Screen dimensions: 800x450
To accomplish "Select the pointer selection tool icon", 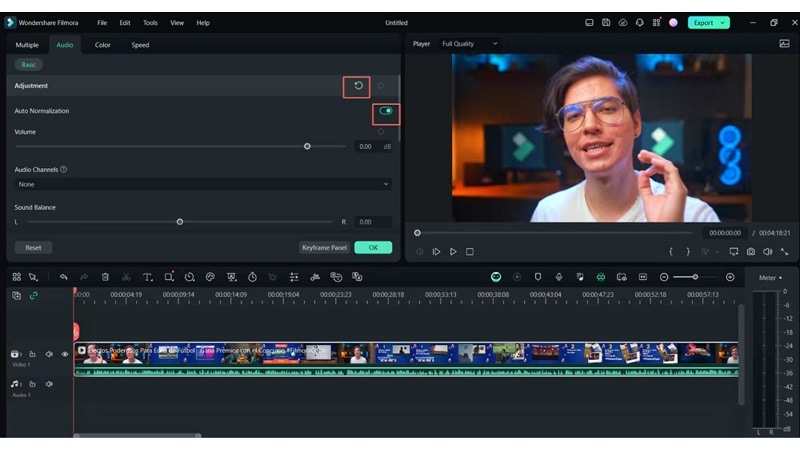I will pos(33,277).
